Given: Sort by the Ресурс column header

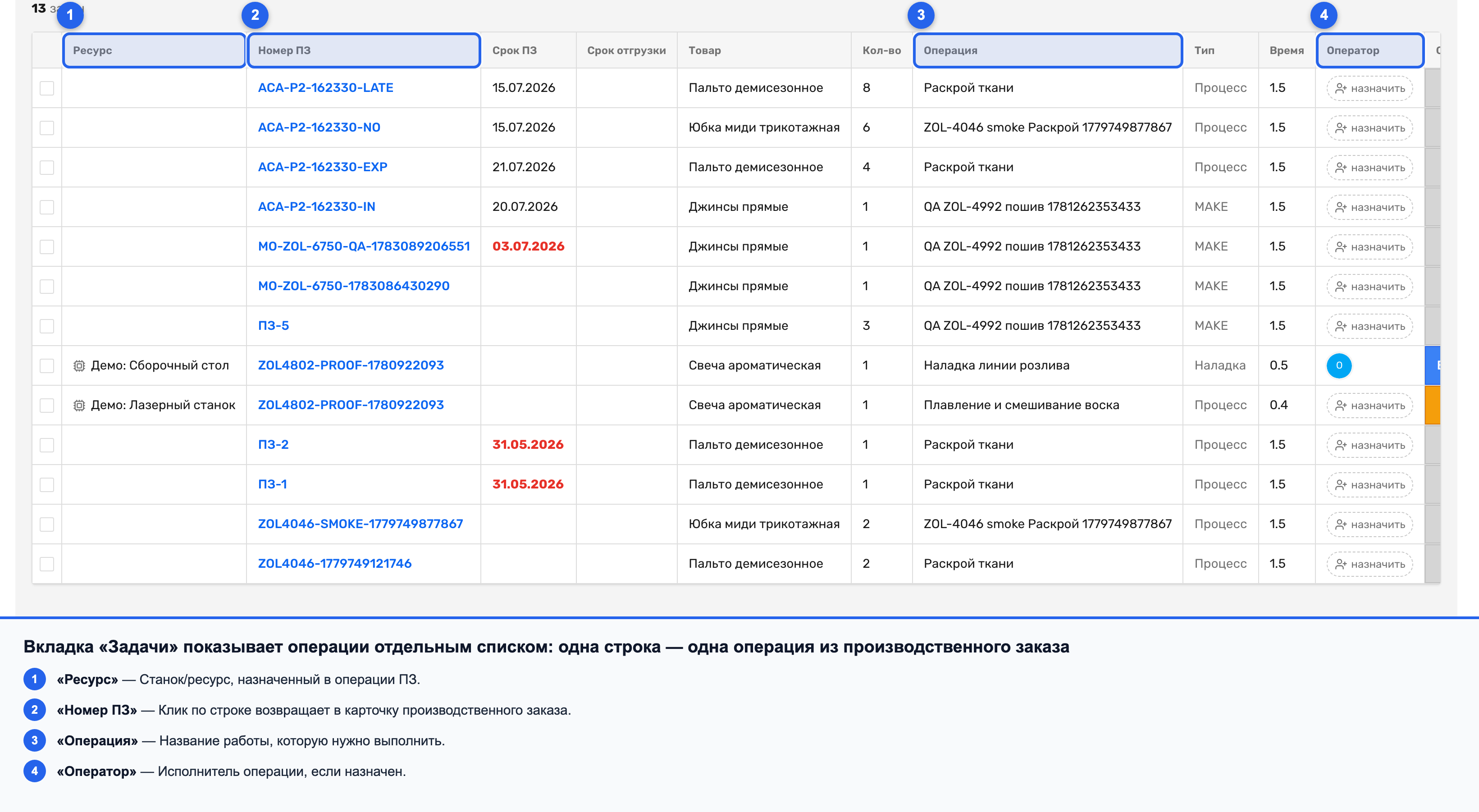Looking at the screenshot, I should coord(154,50).
